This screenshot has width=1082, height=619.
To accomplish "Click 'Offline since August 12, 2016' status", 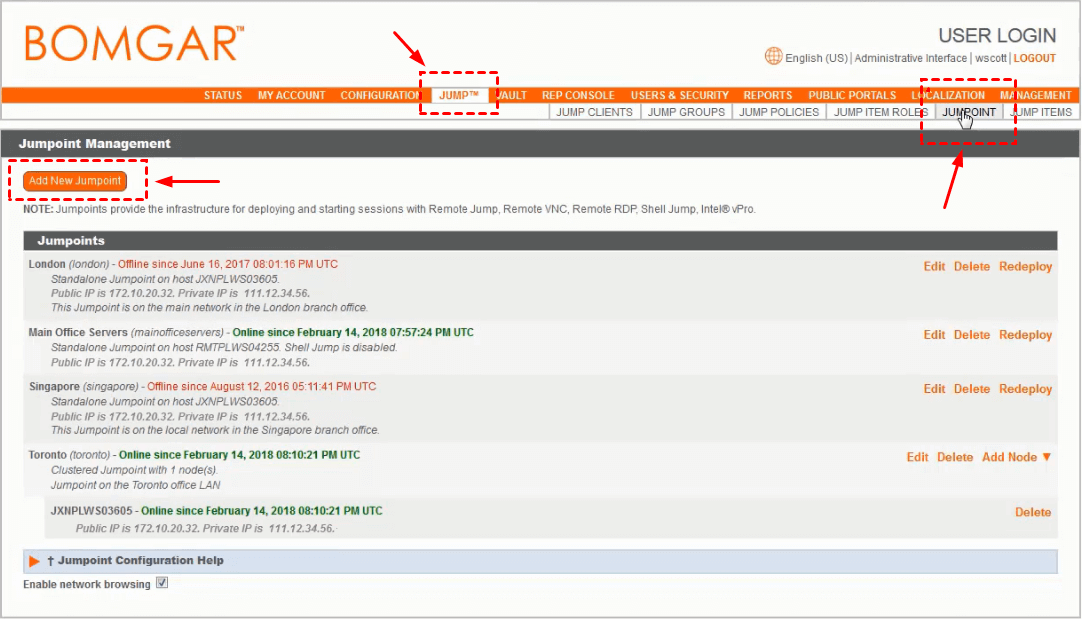I will [262, 386].
